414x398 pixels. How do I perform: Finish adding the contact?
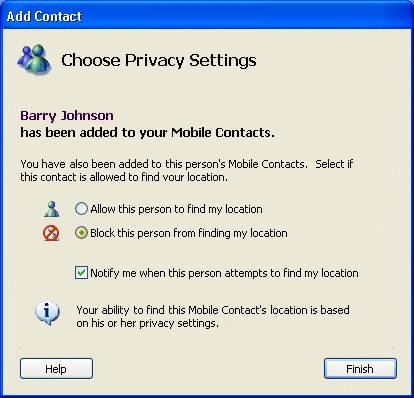click(360, 369)
